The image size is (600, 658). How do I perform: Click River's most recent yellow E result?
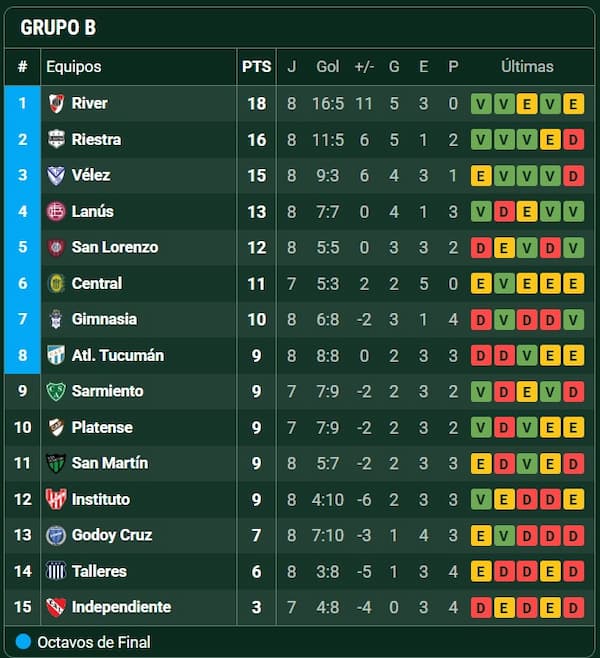pos(573,104)
